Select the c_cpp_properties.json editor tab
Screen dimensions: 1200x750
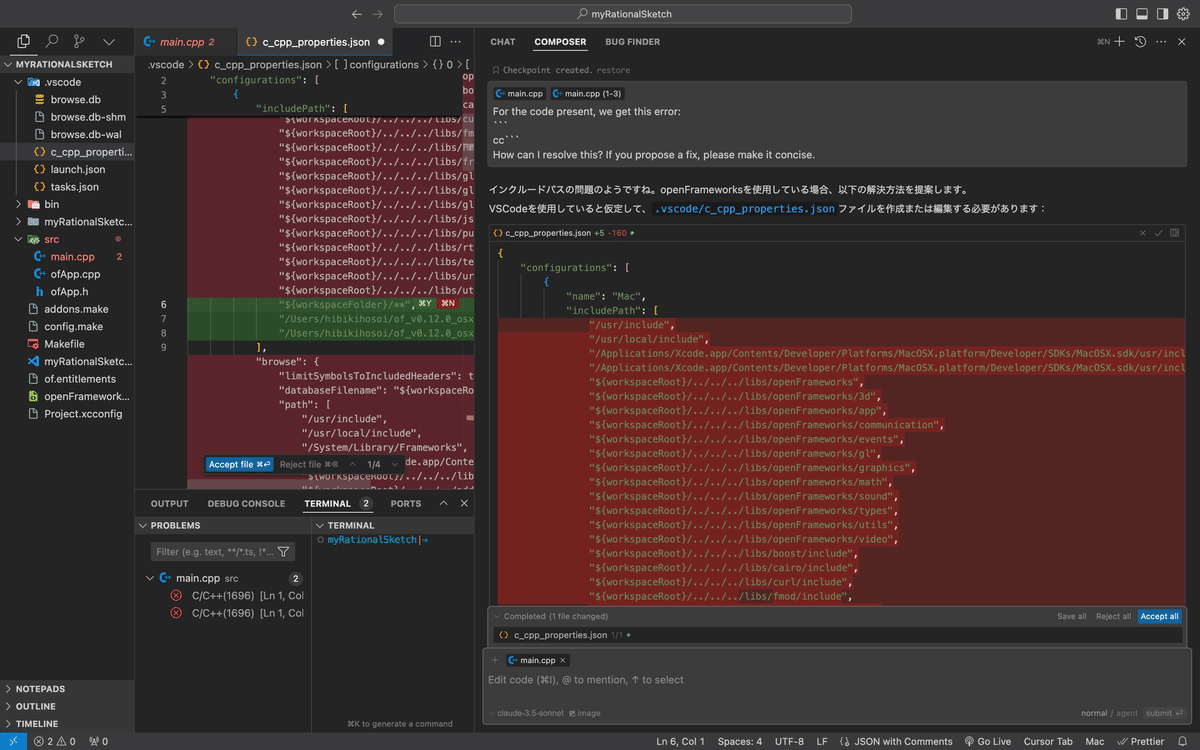click(x=315, y=42)
